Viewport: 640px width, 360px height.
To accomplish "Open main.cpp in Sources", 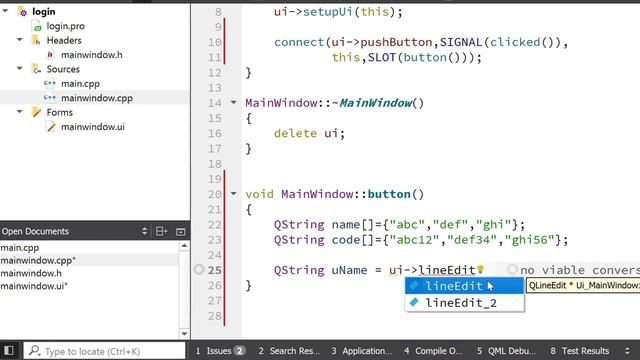I will point(80,84).
